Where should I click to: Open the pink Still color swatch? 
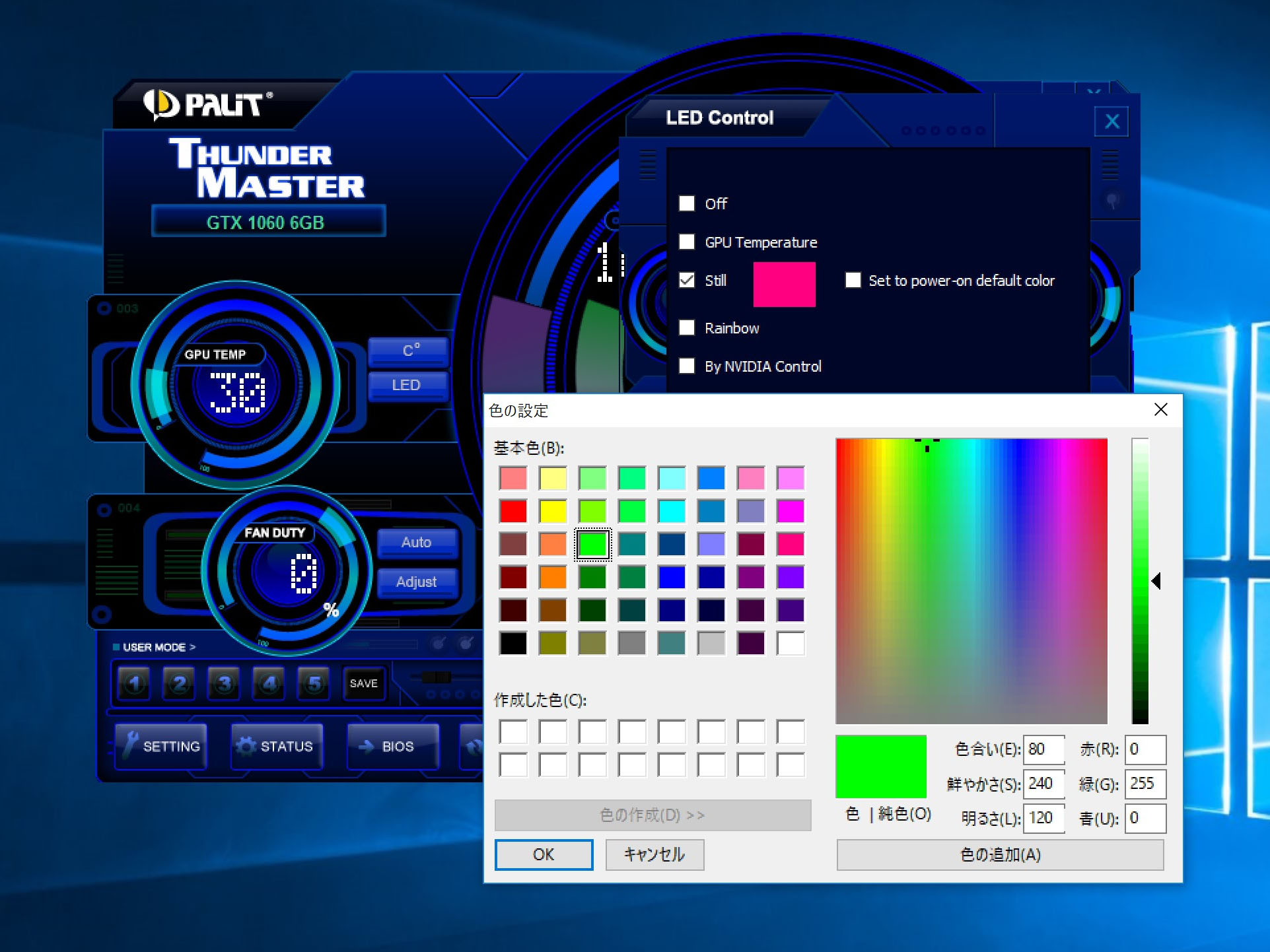point(784,284)
